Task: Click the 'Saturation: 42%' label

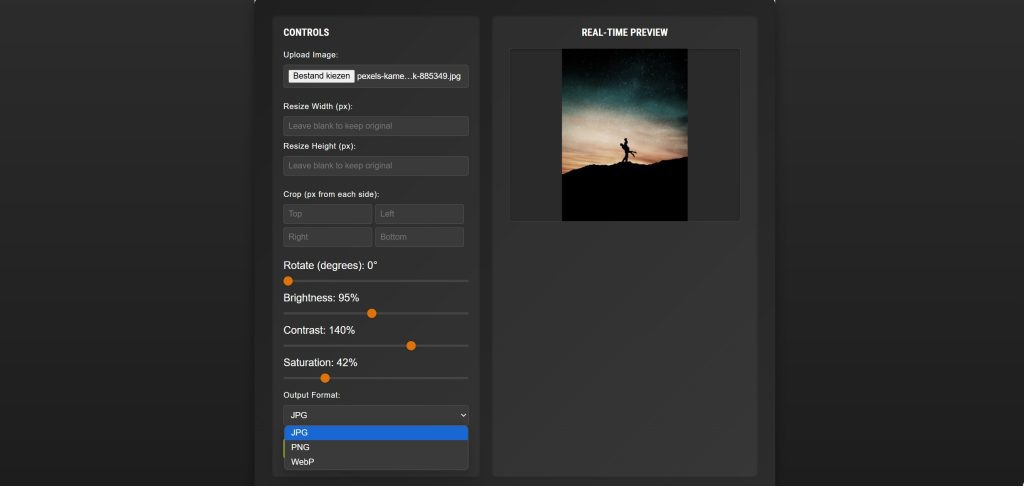Action: coord(321,363)
